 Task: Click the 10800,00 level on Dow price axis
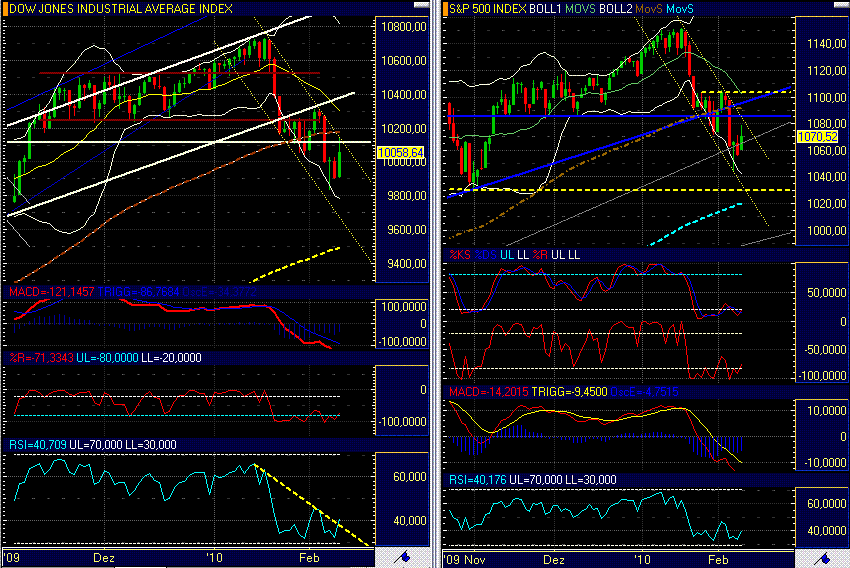tap(404, 27)
